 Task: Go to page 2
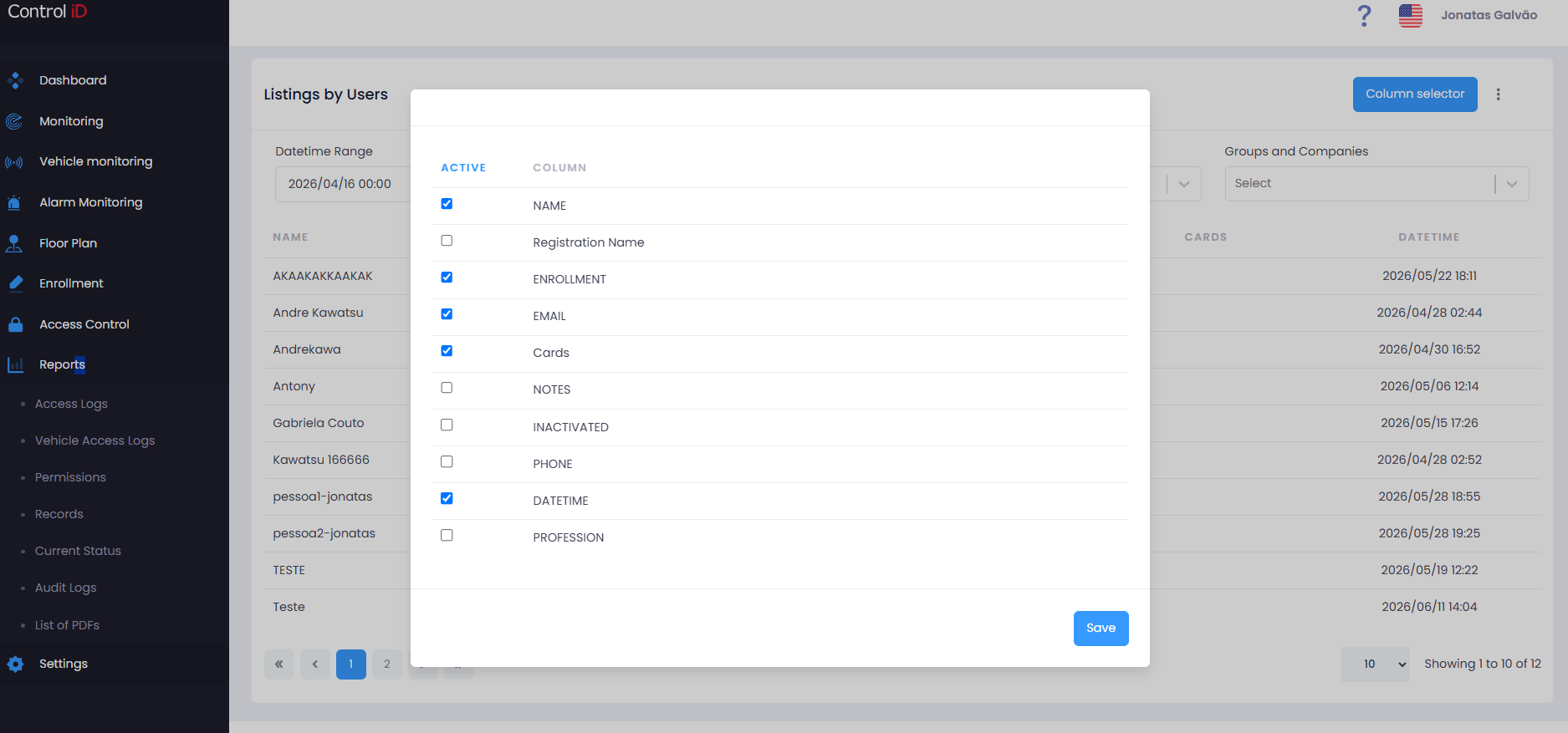pyautogui.click(x=387, y=664)
